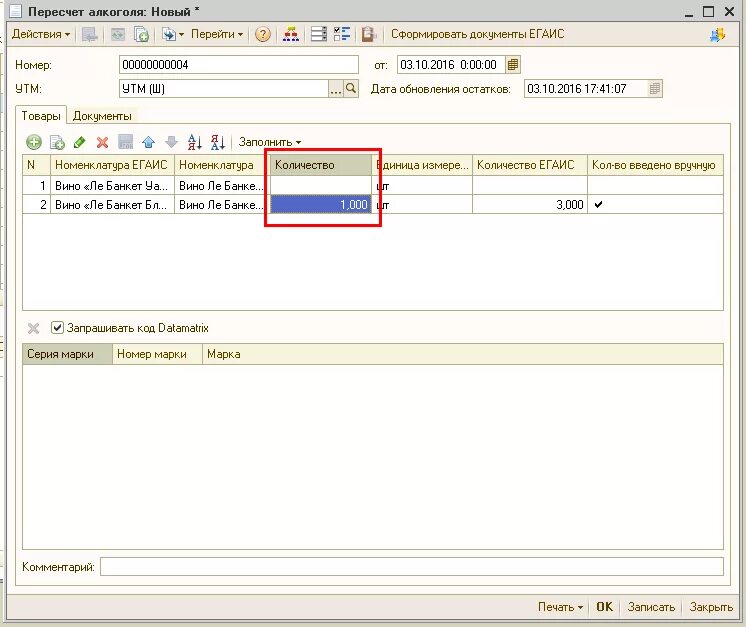Click the document journal list icon

[318, 34]
